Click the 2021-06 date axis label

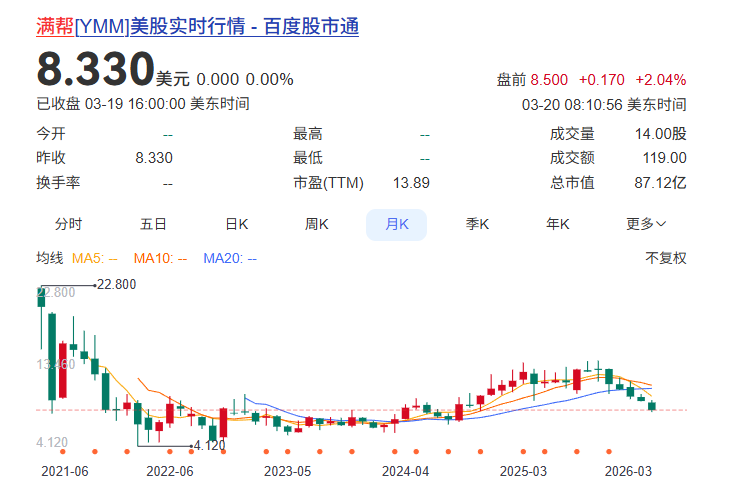[65, 471]
